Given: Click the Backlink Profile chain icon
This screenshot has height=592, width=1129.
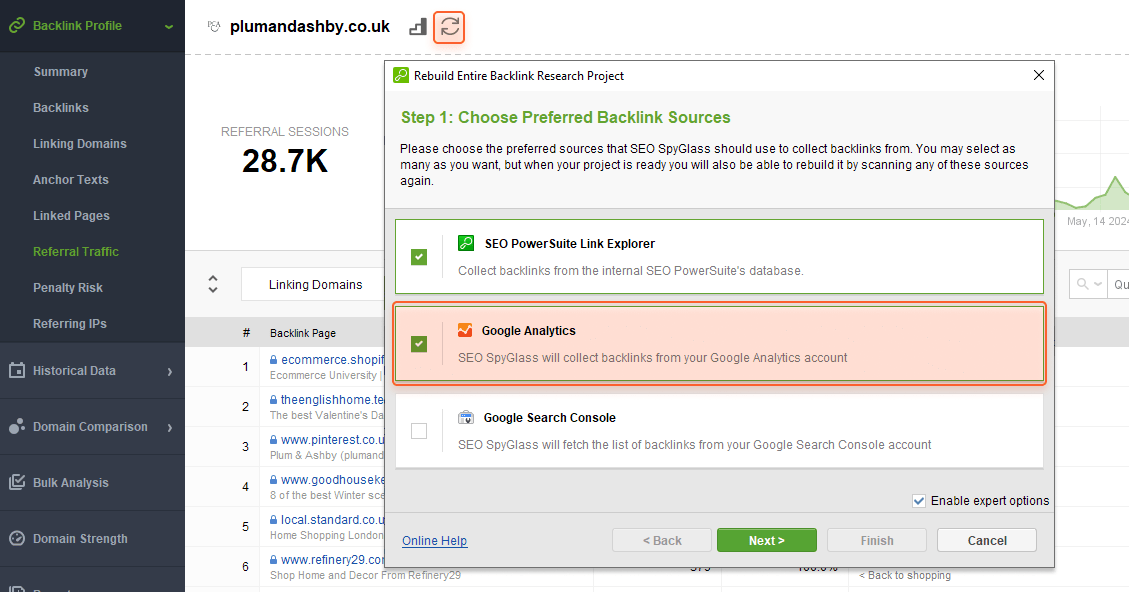Looking at the screenshot, I should [17, 26].
